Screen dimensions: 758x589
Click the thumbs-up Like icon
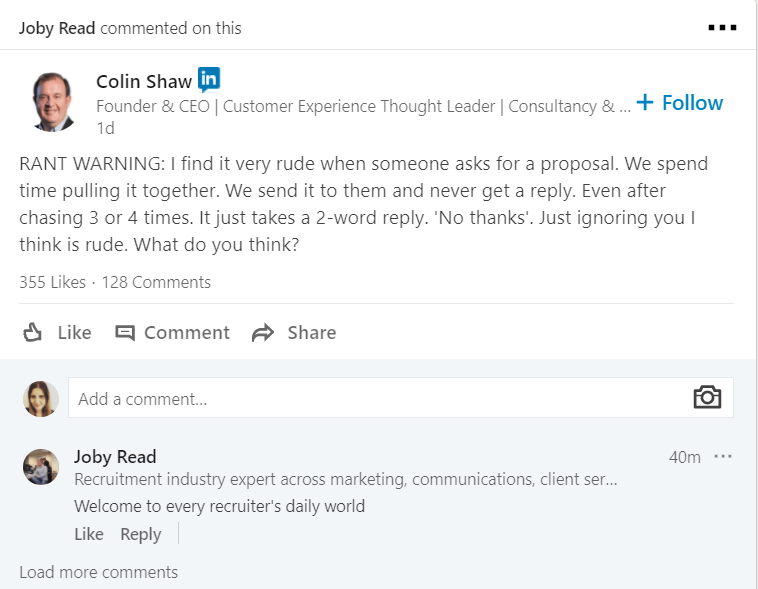(x=33, y=333)
